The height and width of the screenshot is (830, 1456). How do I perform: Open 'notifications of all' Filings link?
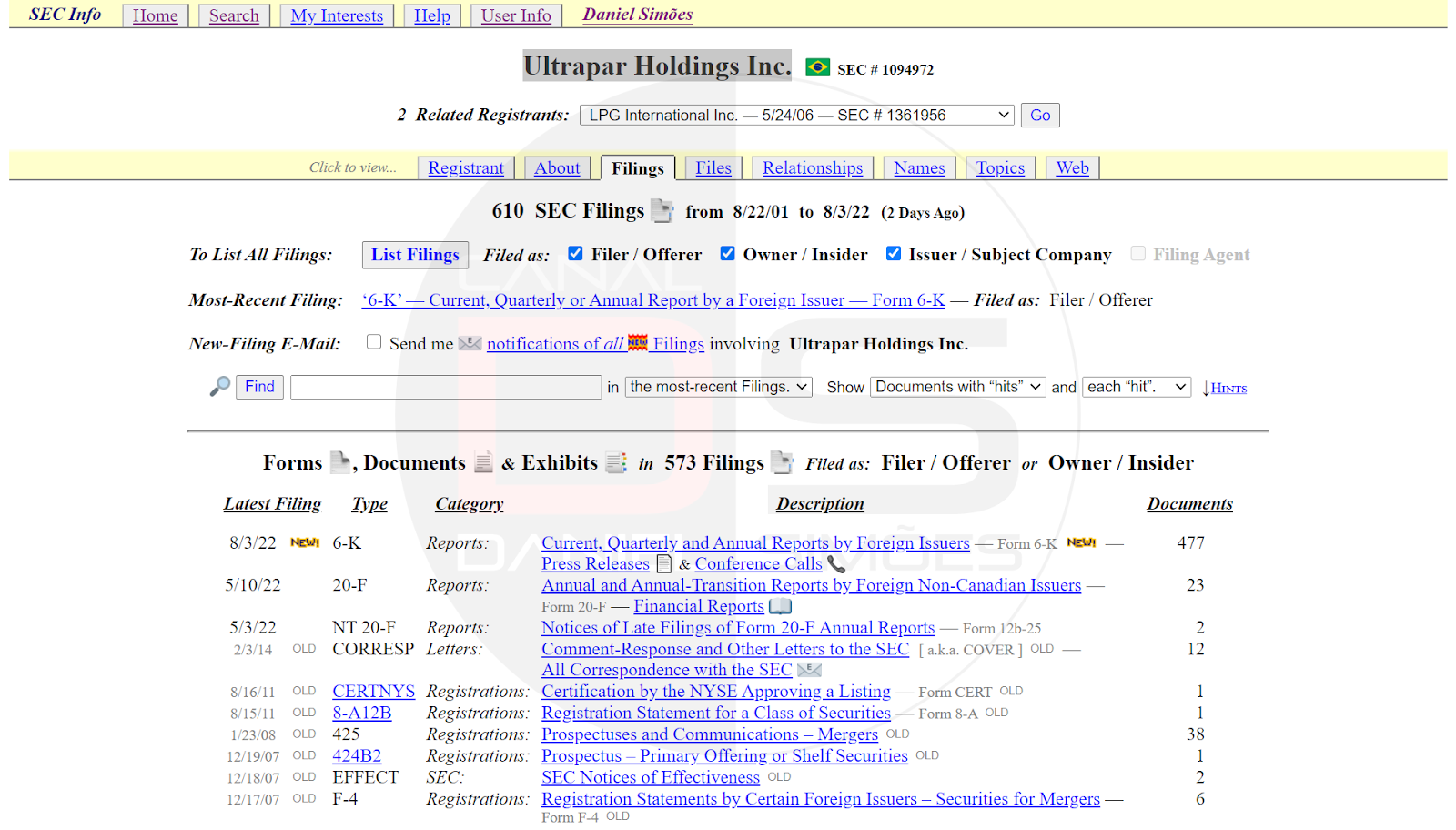(x=595, y=344)
